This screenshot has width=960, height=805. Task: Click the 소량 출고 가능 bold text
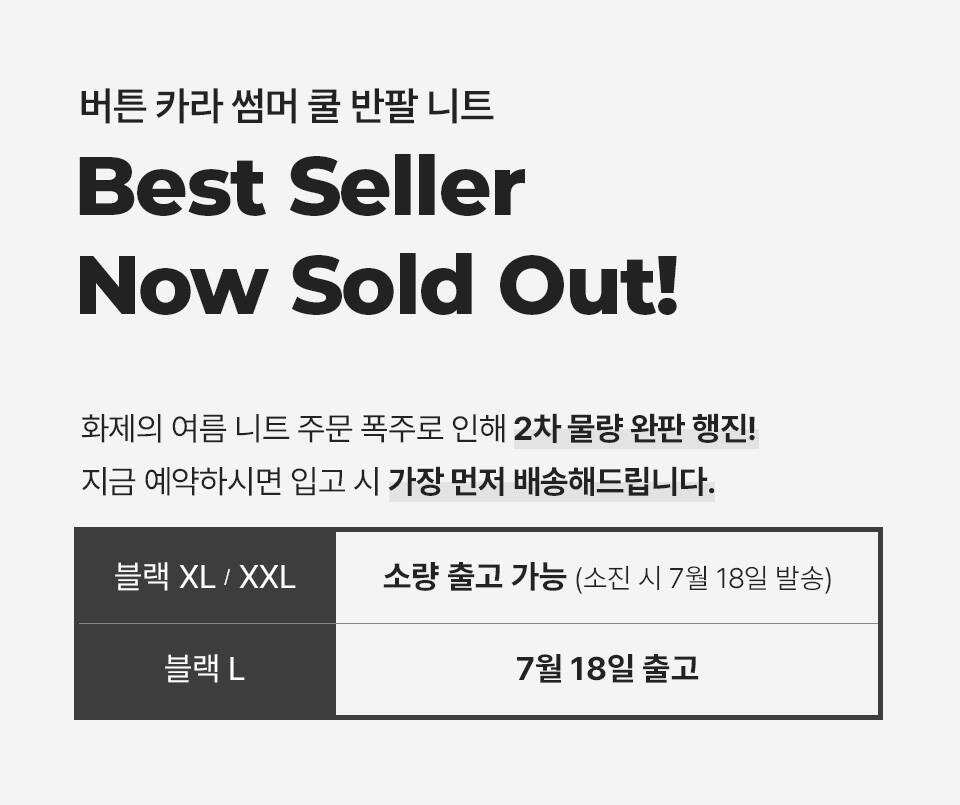(x=474, y=577)
